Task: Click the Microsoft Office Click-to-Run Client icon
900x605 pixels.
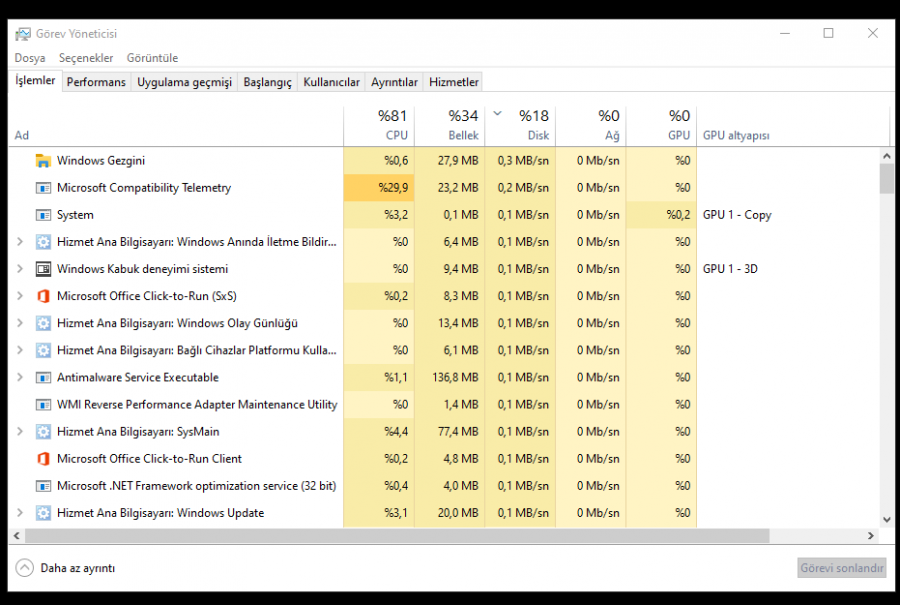Action: pyautogui.click(x=43, y=459)
